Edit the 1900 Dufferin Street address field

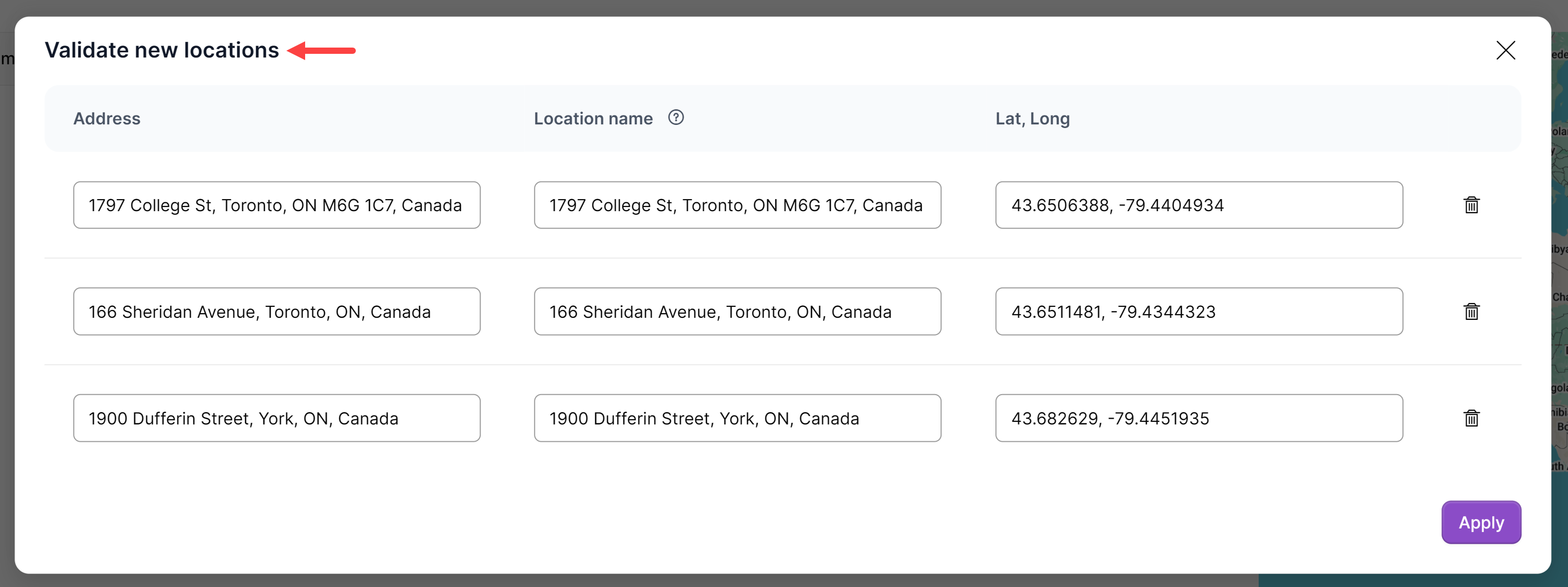(276, 418)
